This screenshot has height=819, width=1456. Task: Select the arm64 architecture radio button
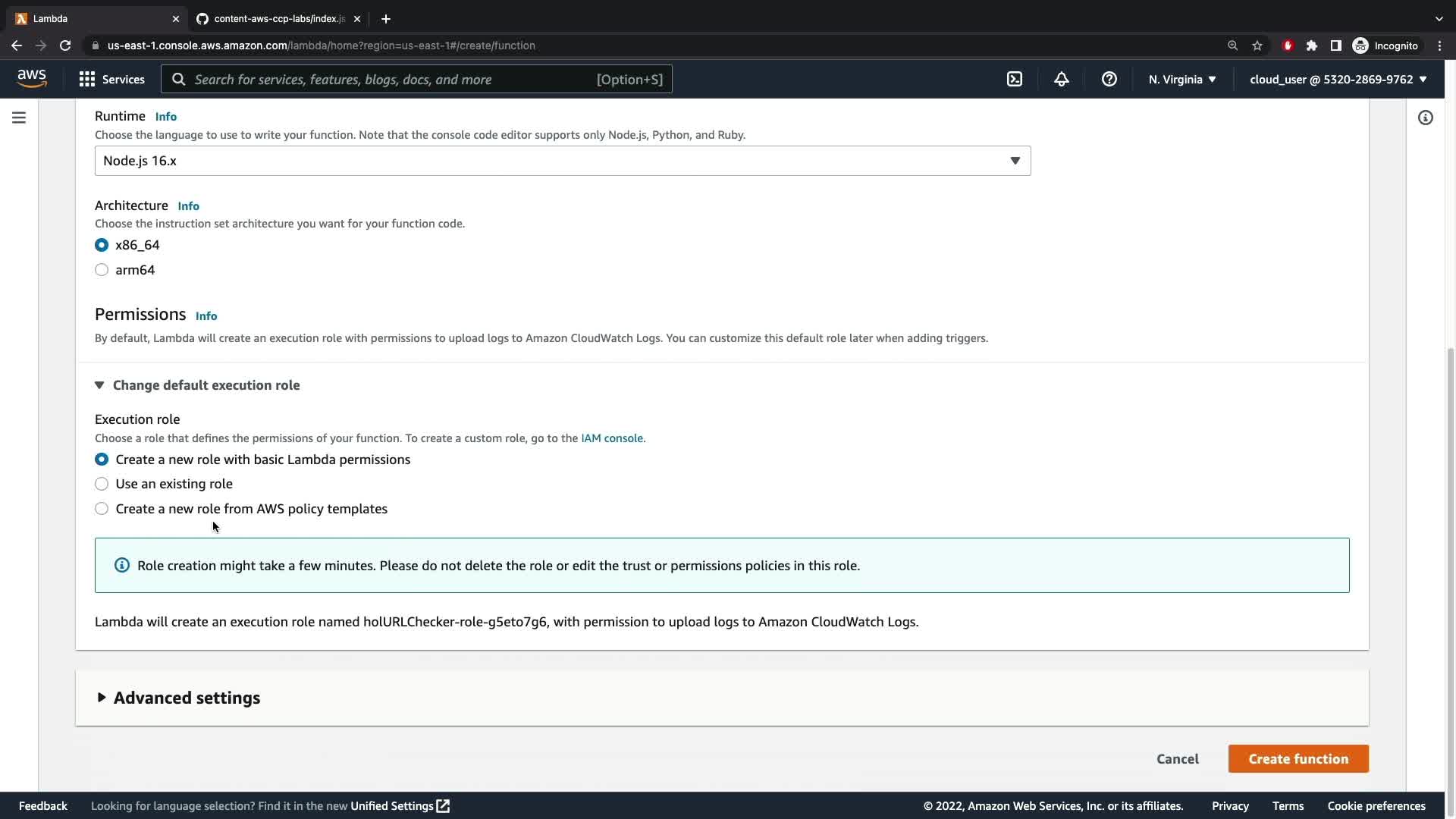point(102,270)
